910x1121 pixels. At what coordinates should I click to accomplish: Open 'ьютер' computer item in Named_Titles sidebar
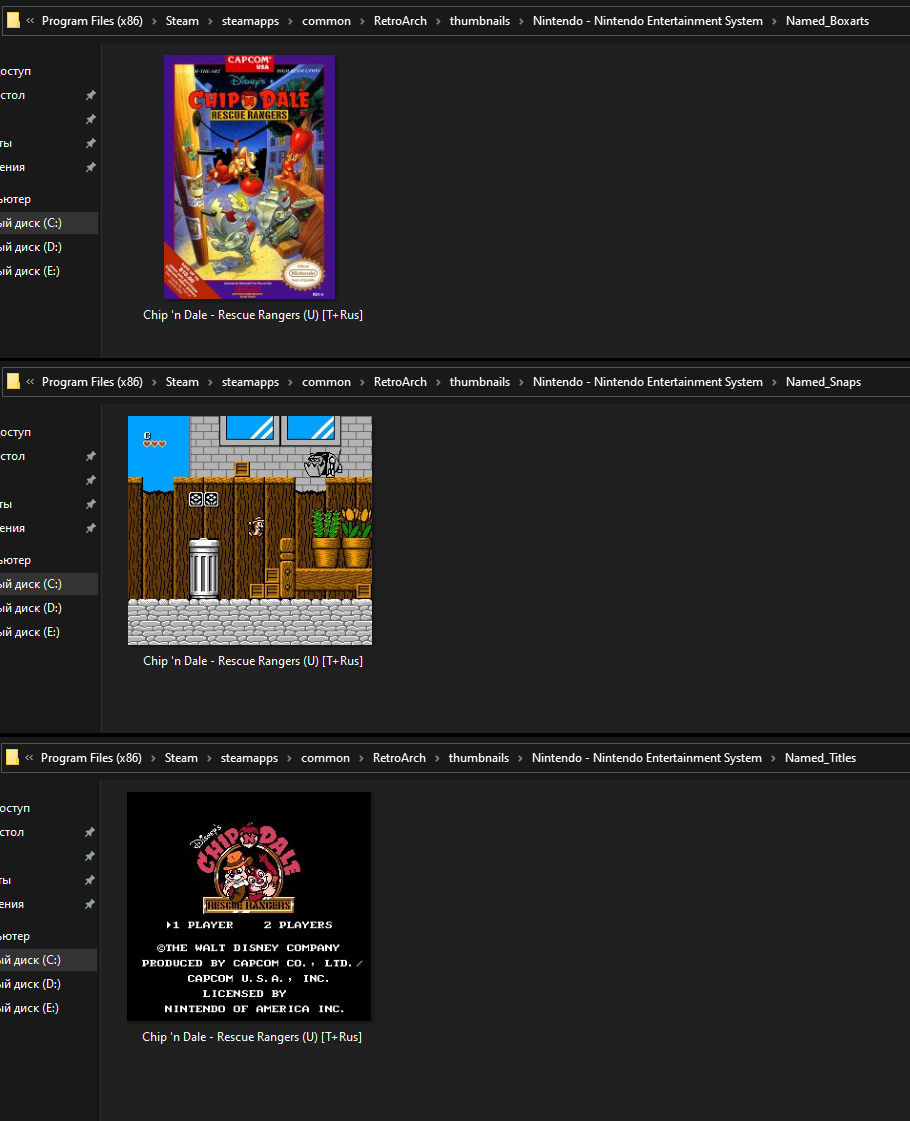[x=15, y=936]
